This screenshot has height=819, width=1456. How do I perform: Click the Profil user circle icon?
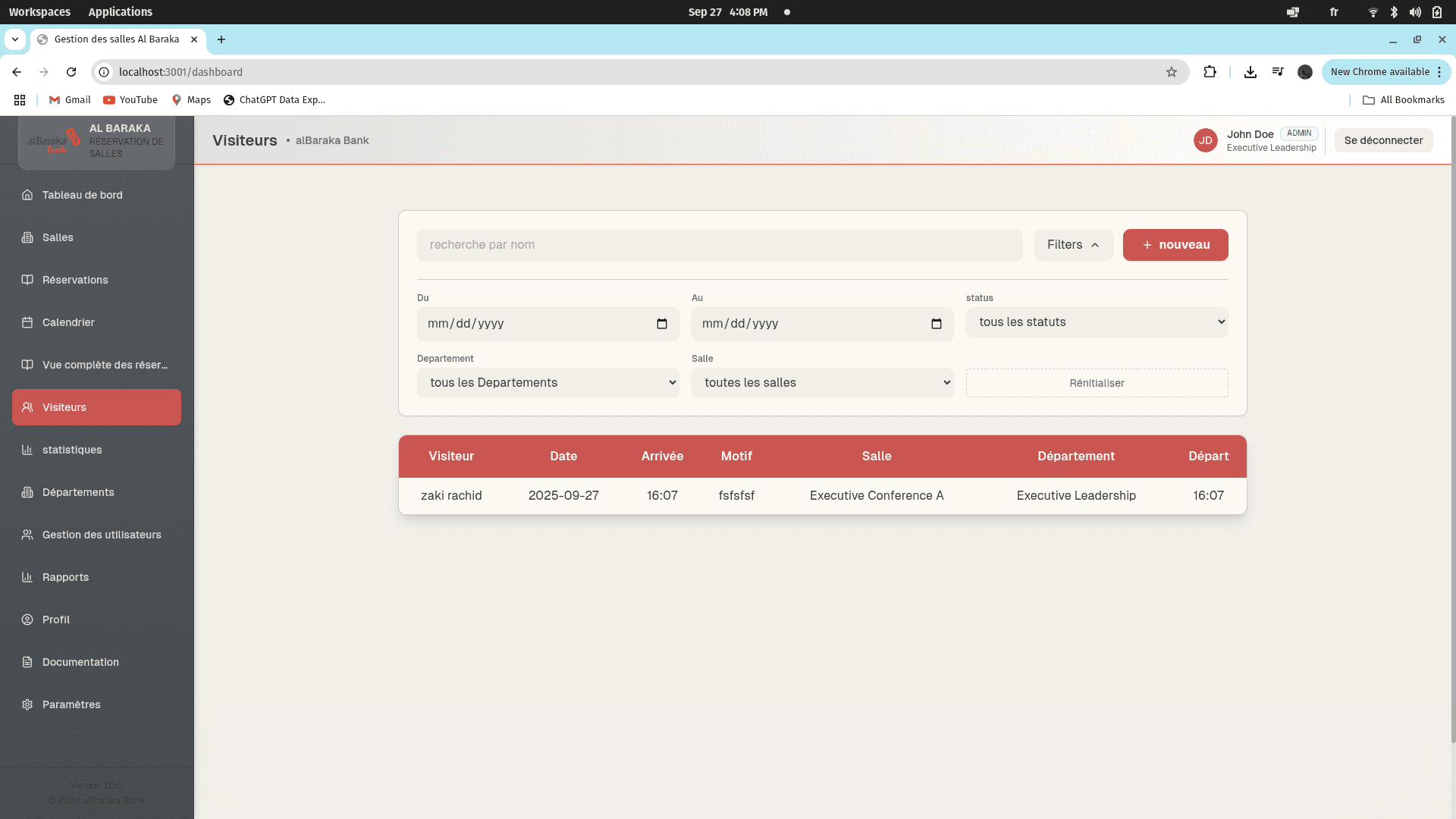coord(27,620)
